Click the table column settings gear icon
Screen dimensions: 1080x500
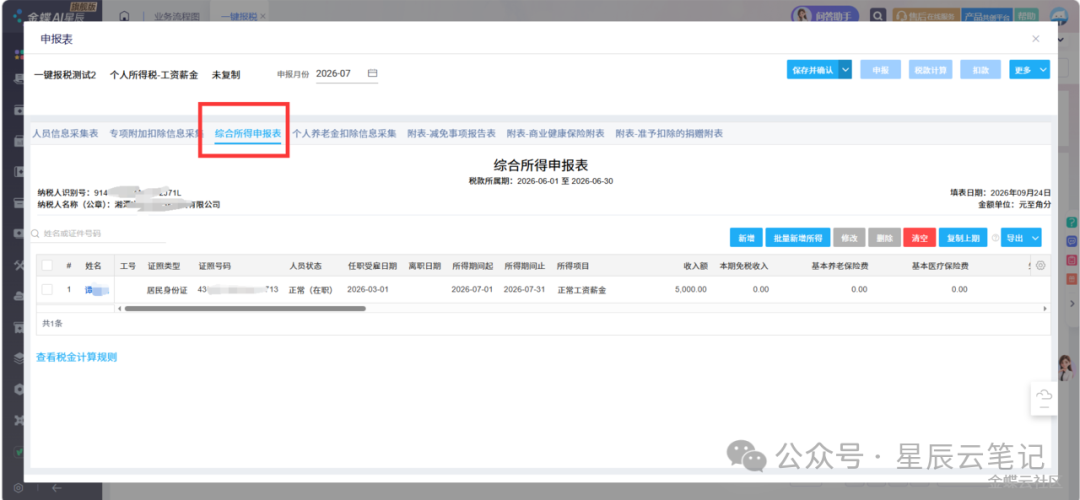(1040, 266)
